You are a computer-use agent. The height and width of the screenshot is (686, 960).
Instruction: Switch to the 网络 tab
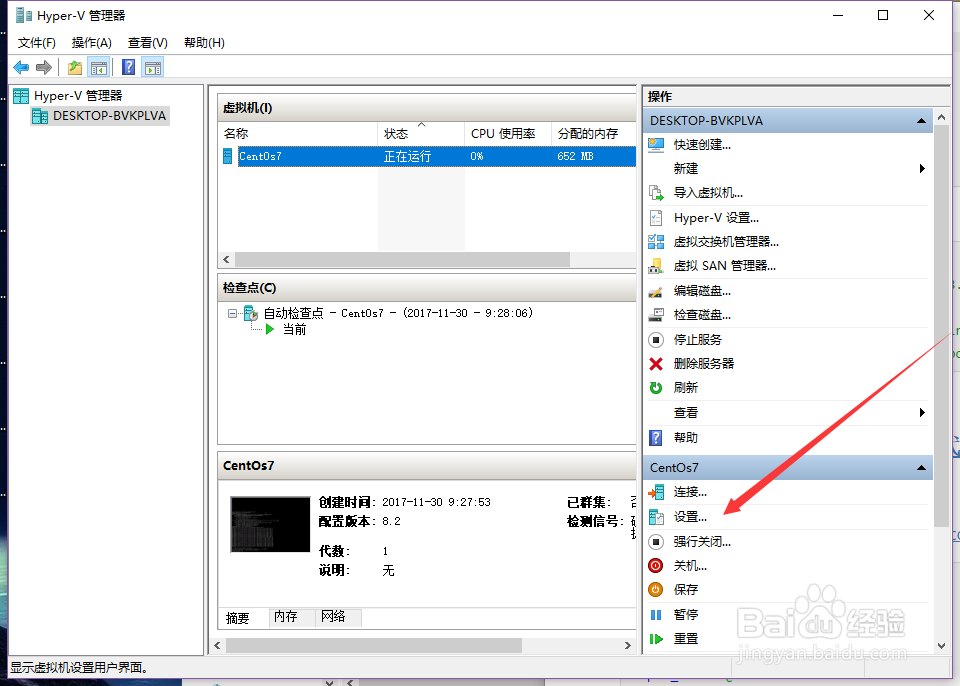[x=339, y=617]
